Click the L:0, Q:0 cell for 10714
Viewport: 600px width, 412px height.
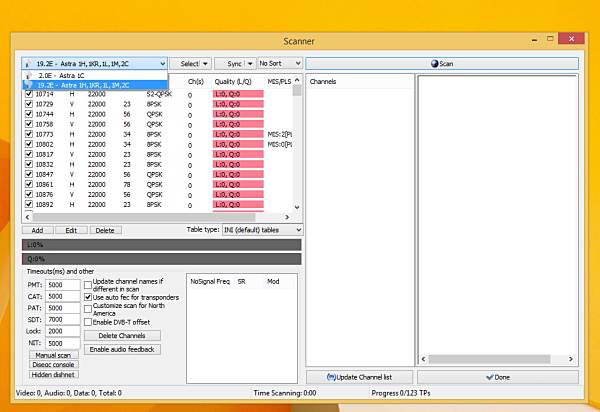point(238,94)
